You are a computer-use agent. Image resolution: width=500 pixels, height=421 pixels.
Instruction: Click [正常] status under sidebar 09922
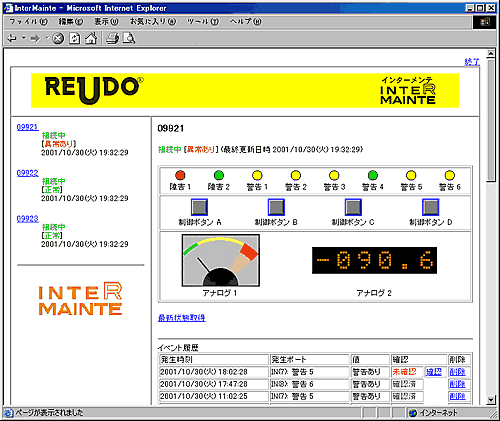[x=52, y=190]
